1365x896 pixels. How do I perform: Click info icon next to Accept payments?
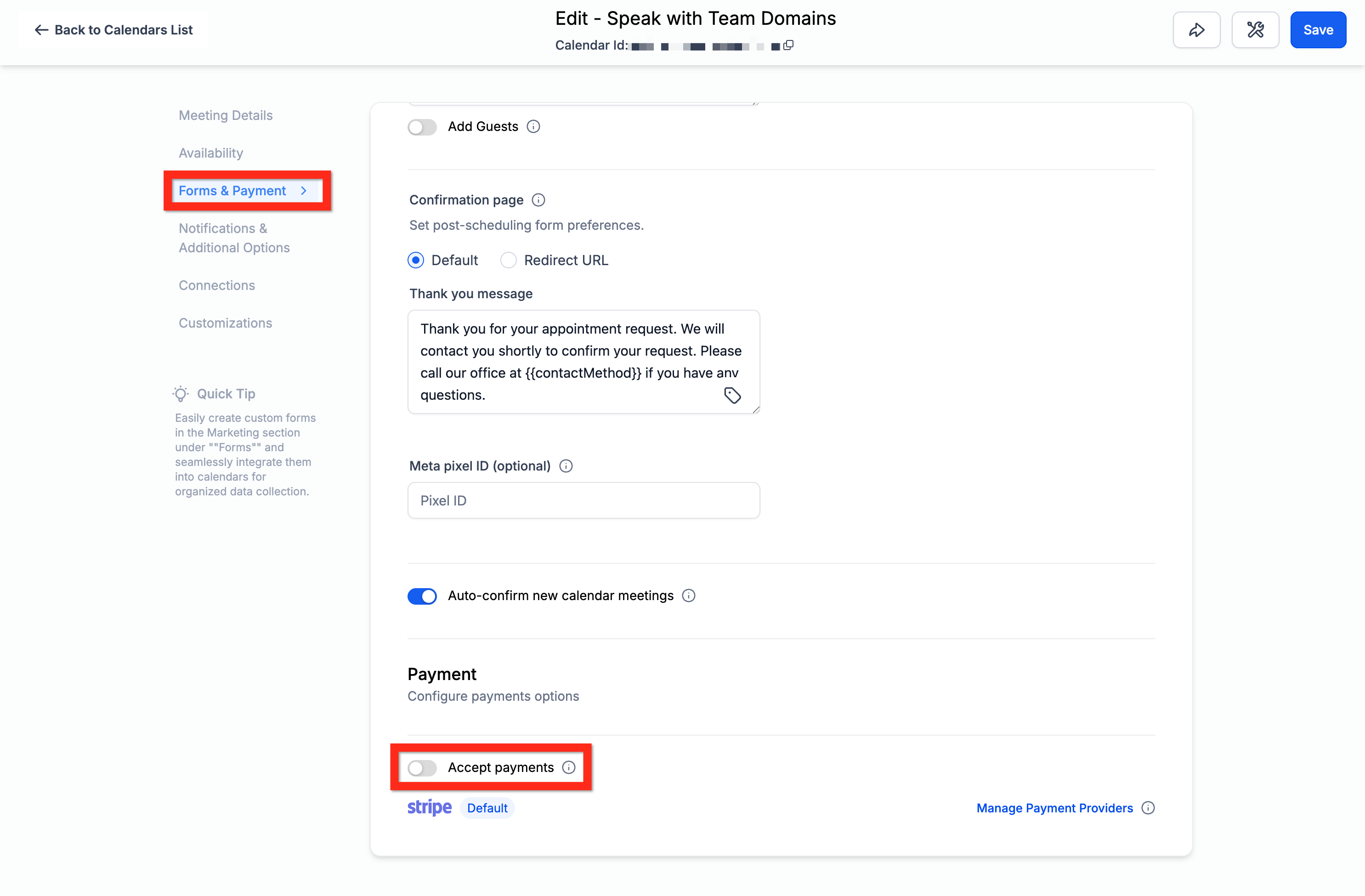coord(569,767)
